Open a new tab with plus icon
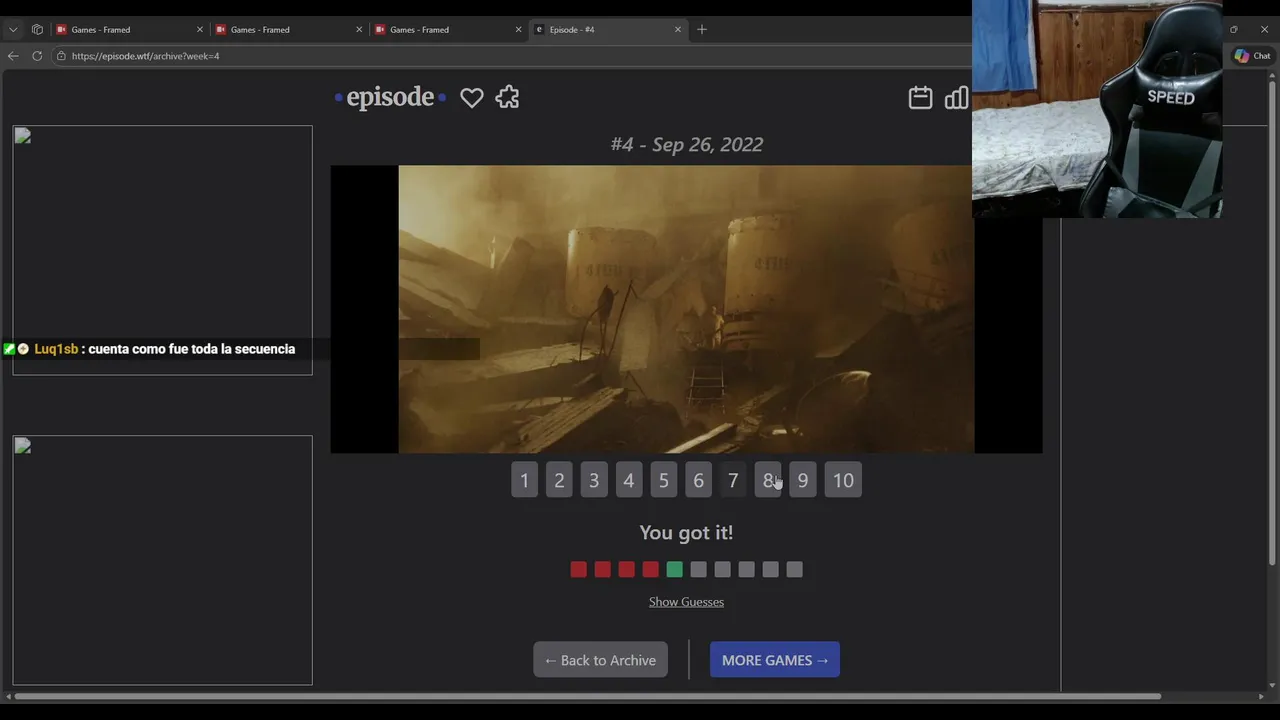Screen dimensions: 1280x720 click(x=702, y=29)
